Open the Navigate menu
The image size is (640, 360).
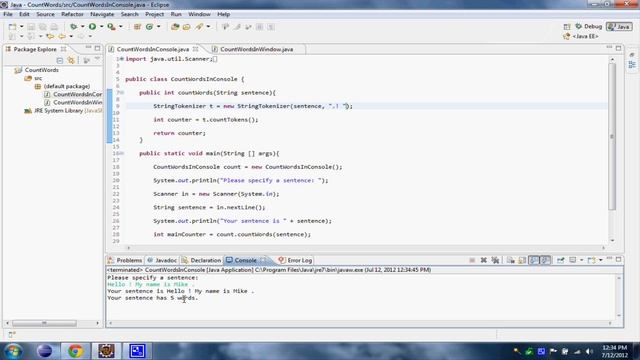[102, 14]
